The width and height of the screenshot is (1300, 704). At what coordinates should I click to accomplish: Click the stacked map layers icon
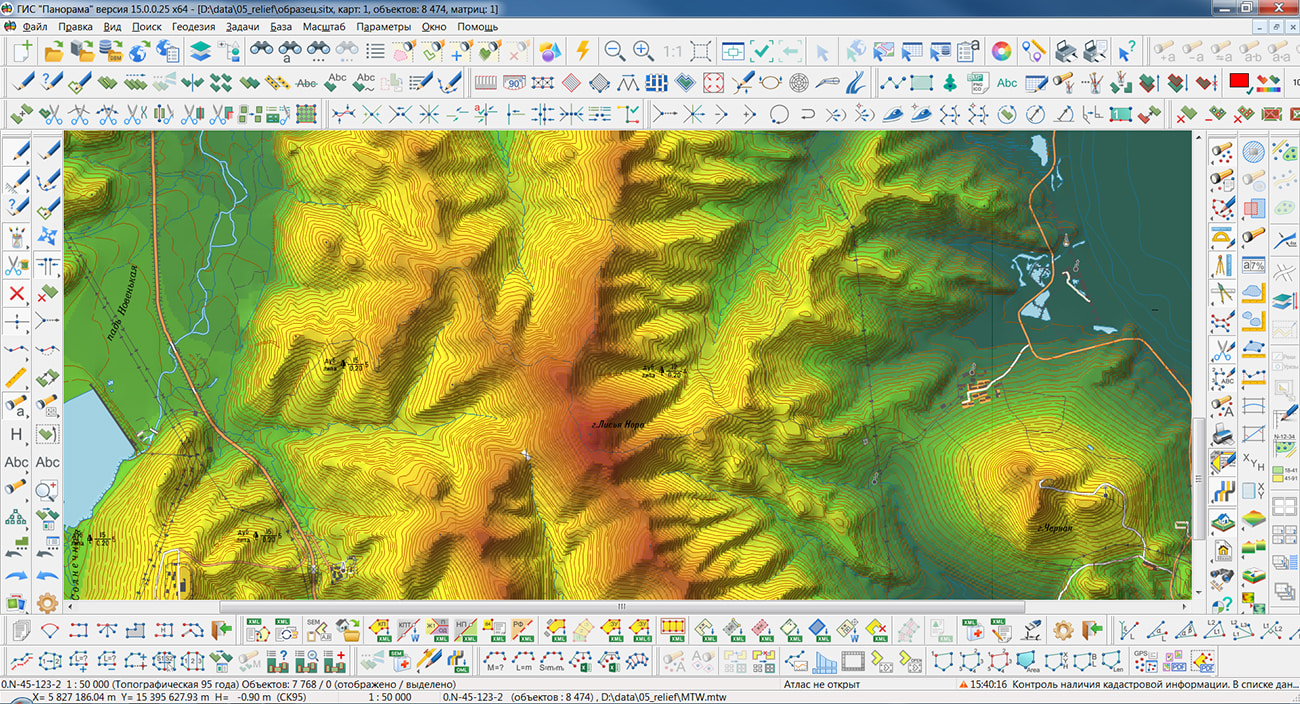(200, 50)
